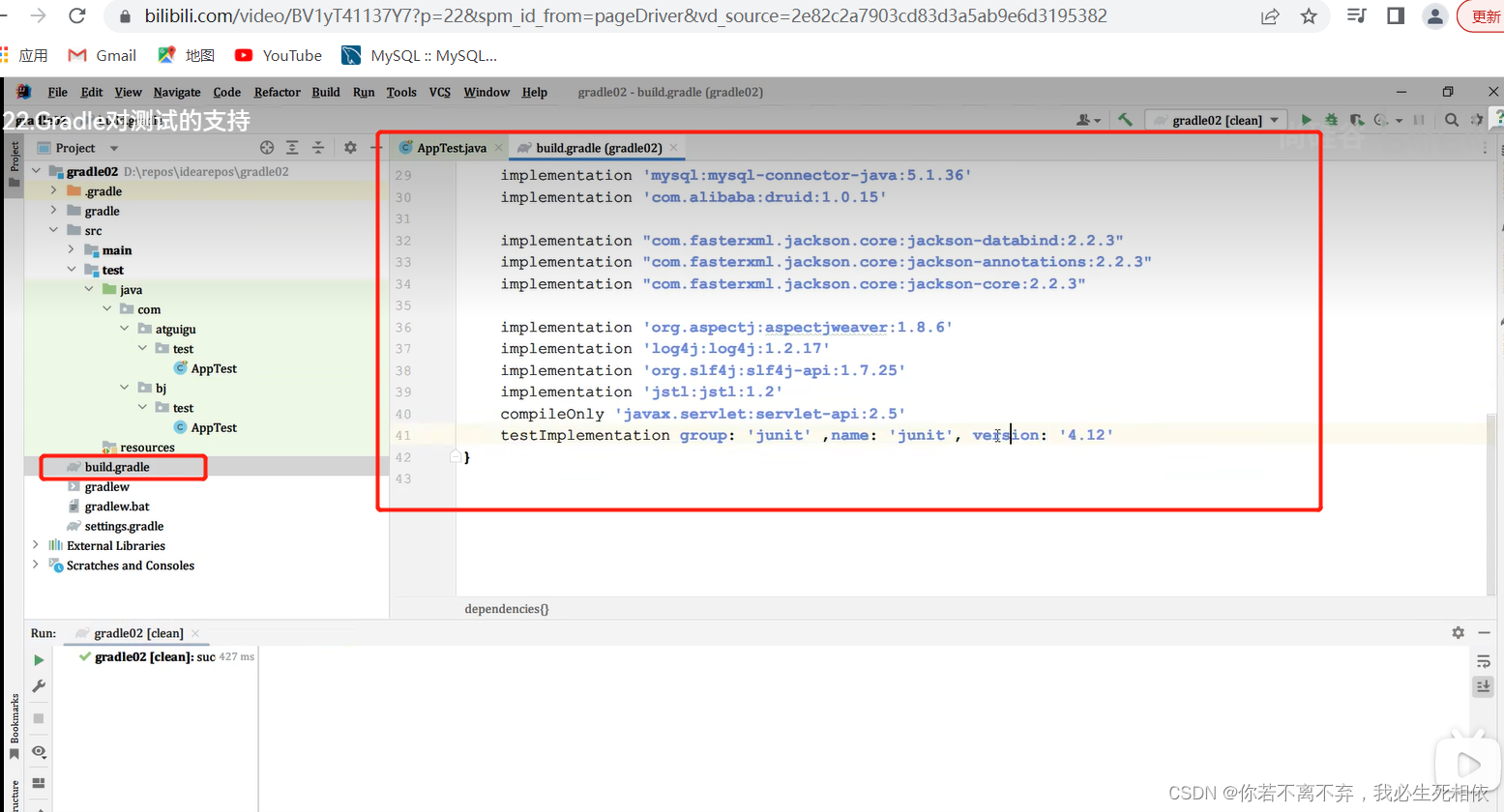Open media controls icon in Chrome toolbar
Screen dimensions: 1504x812
tap(1356, 15)
